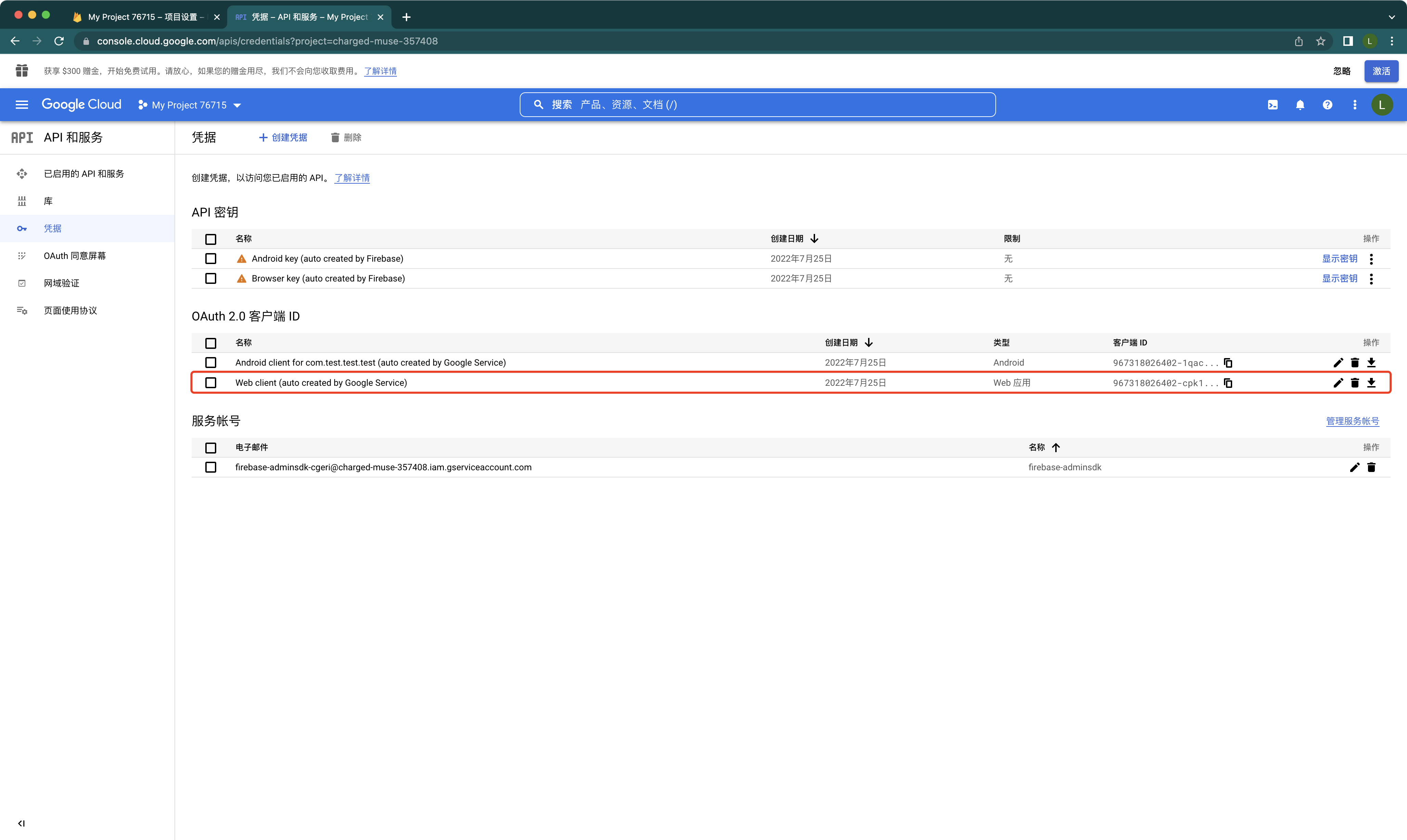This screenshot has height=840, width=1407.
Task: Download the Web client JSON
Action: click(x=1371, y=383)
